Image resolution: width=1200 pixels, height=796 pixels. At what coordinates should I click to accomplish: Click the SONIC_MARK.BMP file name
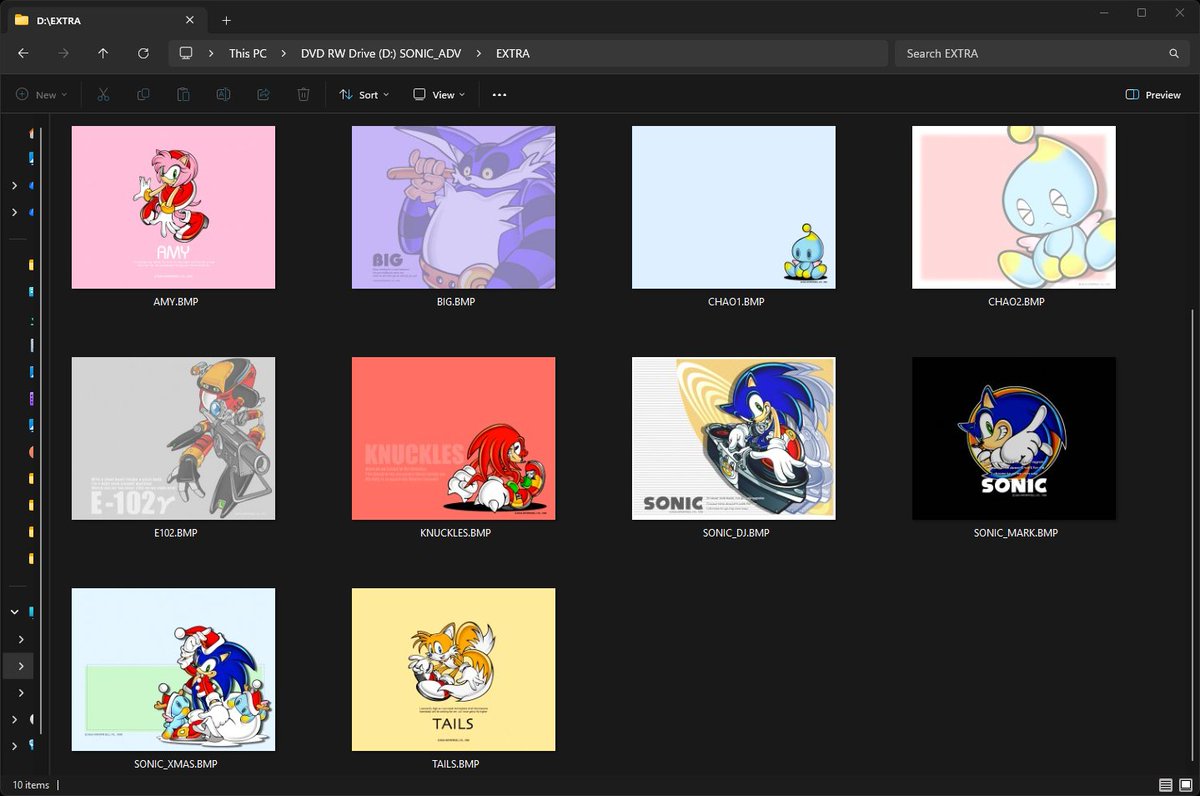(1015, 533)
